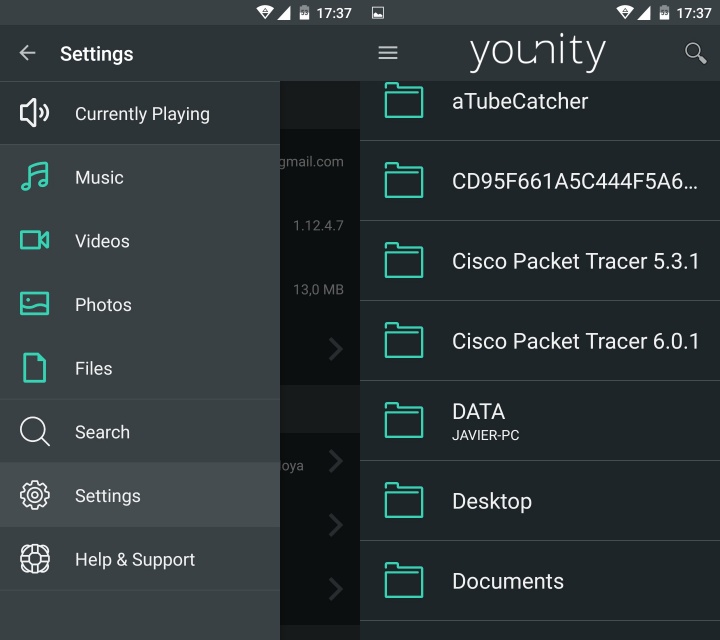This screenshot has height=640, width=720.
Task: Open the Documents folder name
Action: (x=508, y=581)
